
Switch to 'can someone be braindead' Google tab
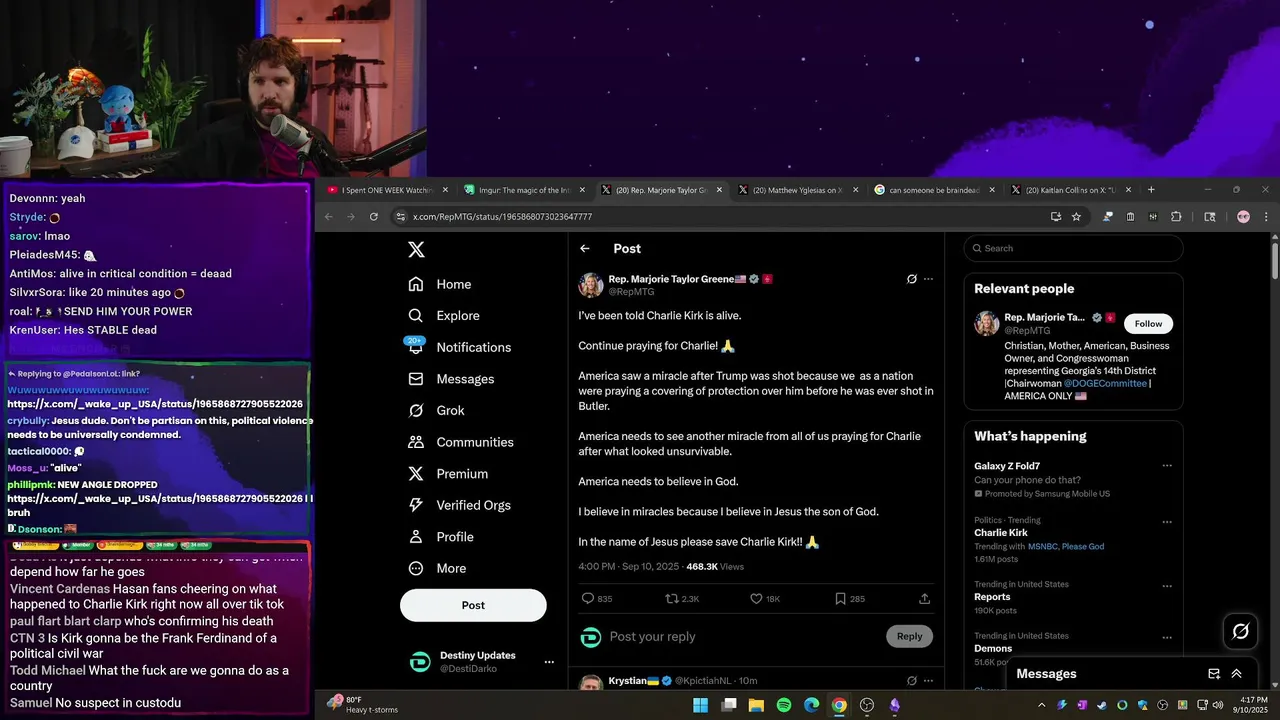(x=935, y=190)
